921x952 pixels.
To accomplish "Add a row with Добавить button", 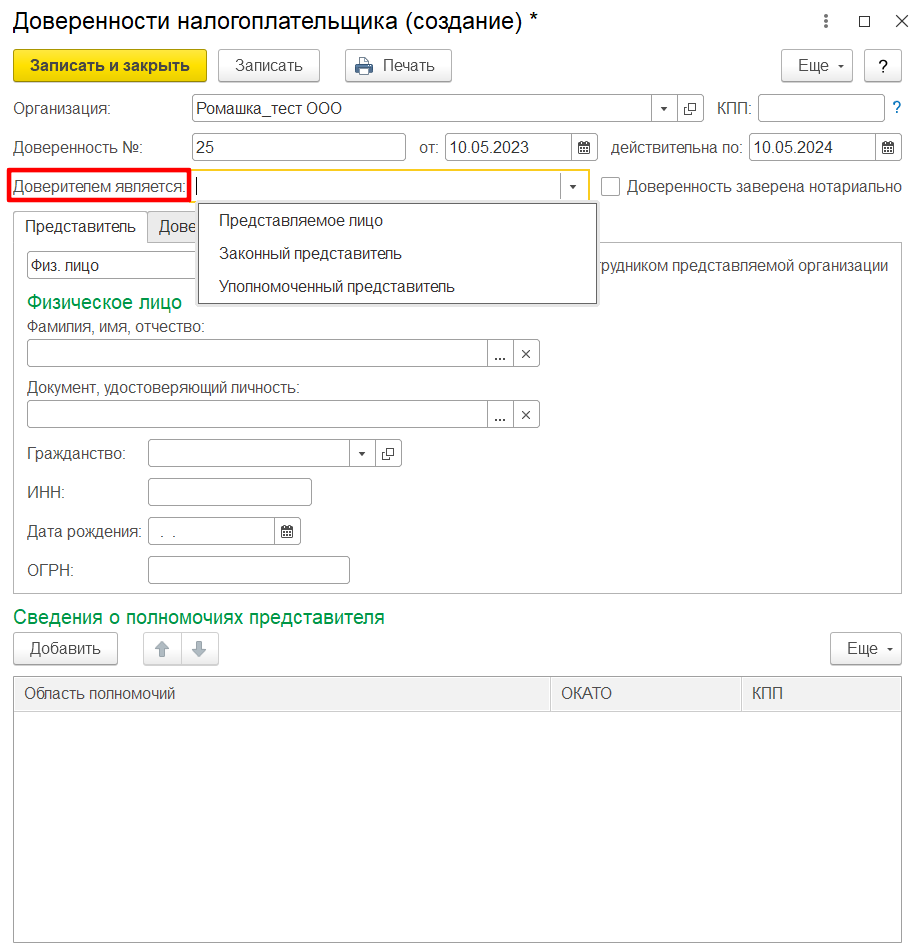I will tap(65, 649).
